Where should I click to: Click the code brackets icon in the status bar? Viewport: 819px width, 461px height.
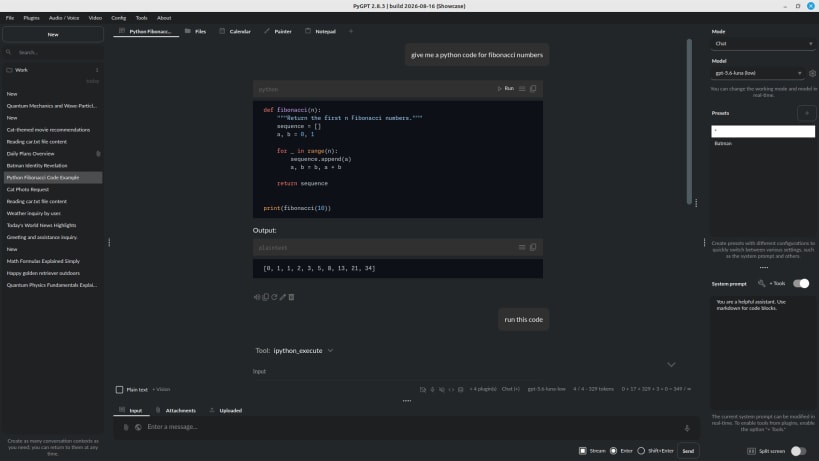point(451,389)
